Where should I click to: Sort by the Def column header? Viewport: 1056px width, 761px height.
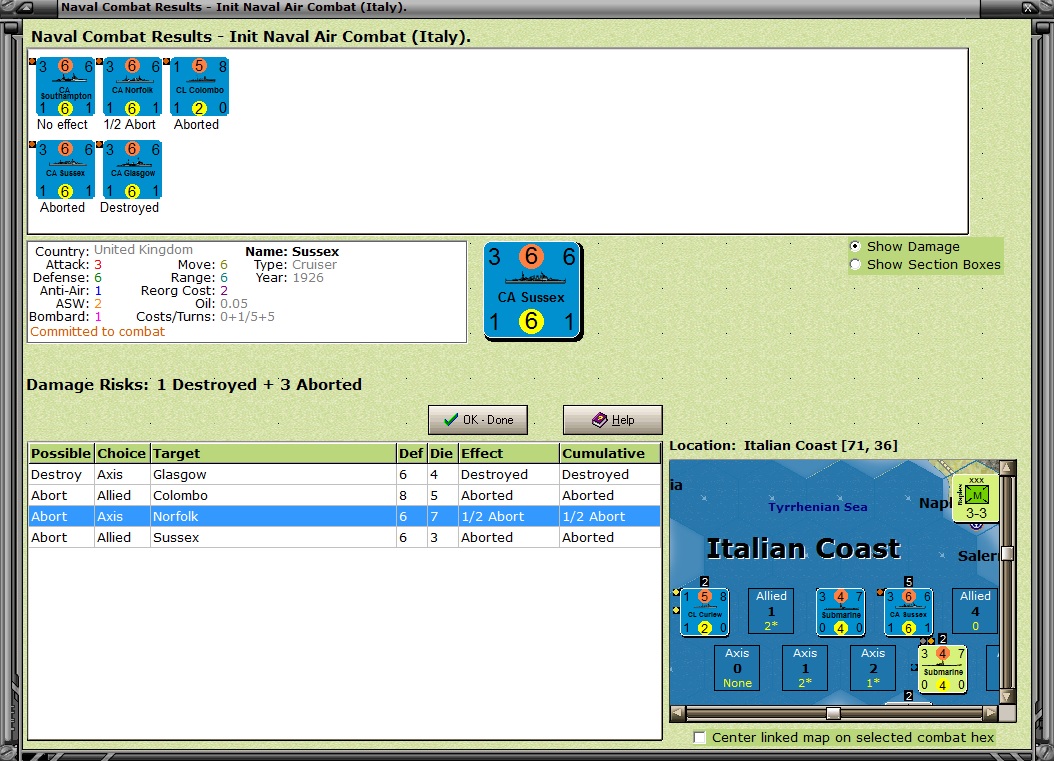[411, 453]
